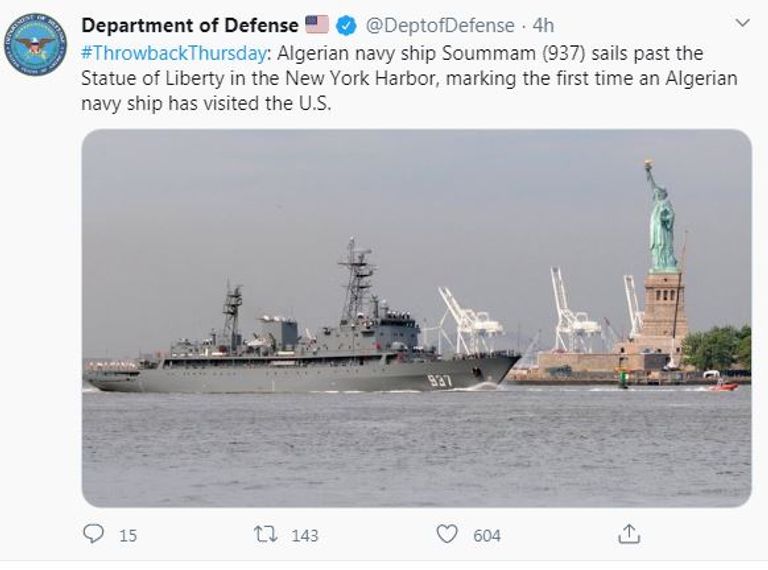768x570 pixels.
Task: Click the reply speech bubble icon
Action: click(93, 534)
